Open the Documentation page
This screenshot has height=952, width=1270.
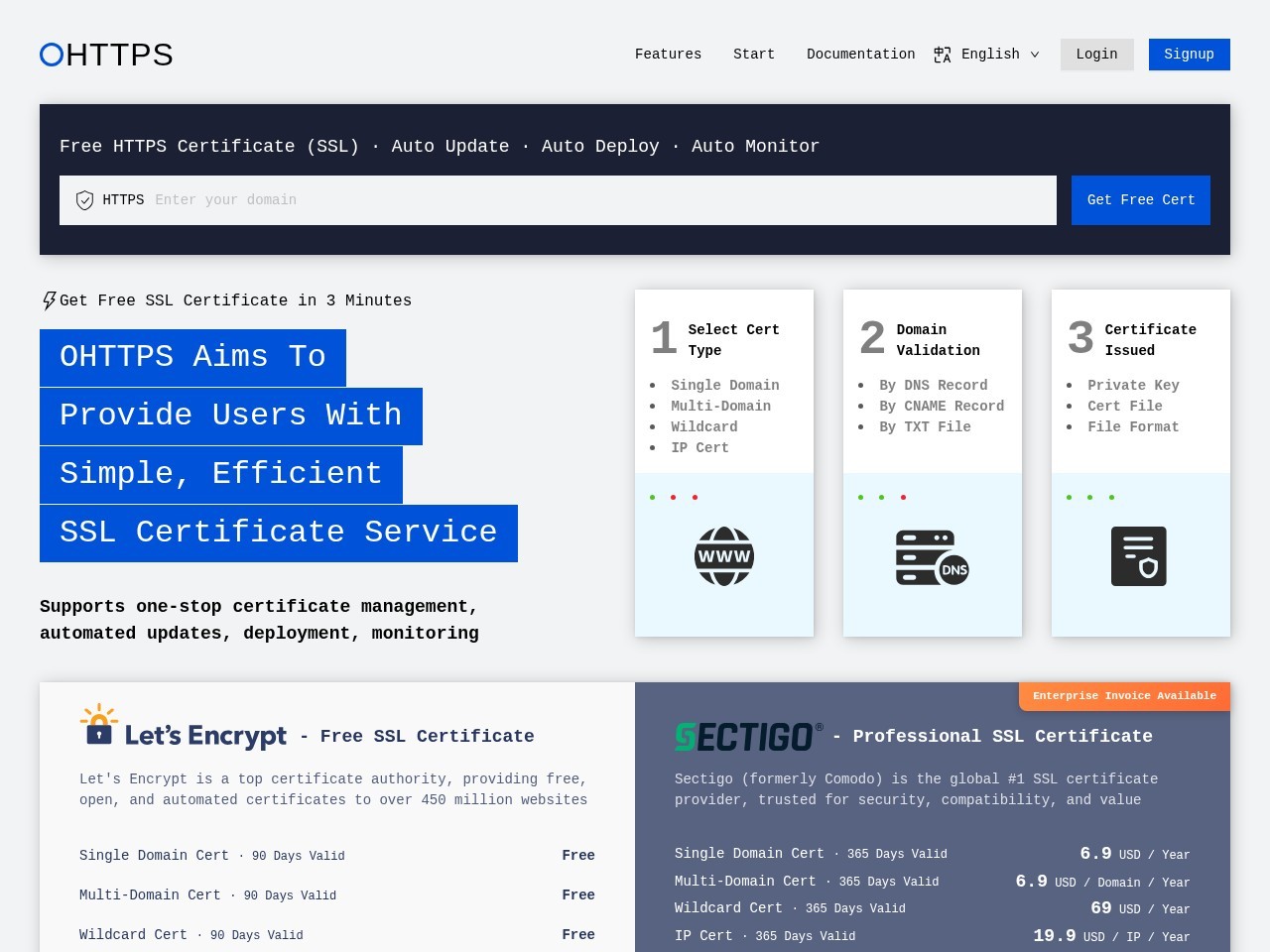click(860, 55)
